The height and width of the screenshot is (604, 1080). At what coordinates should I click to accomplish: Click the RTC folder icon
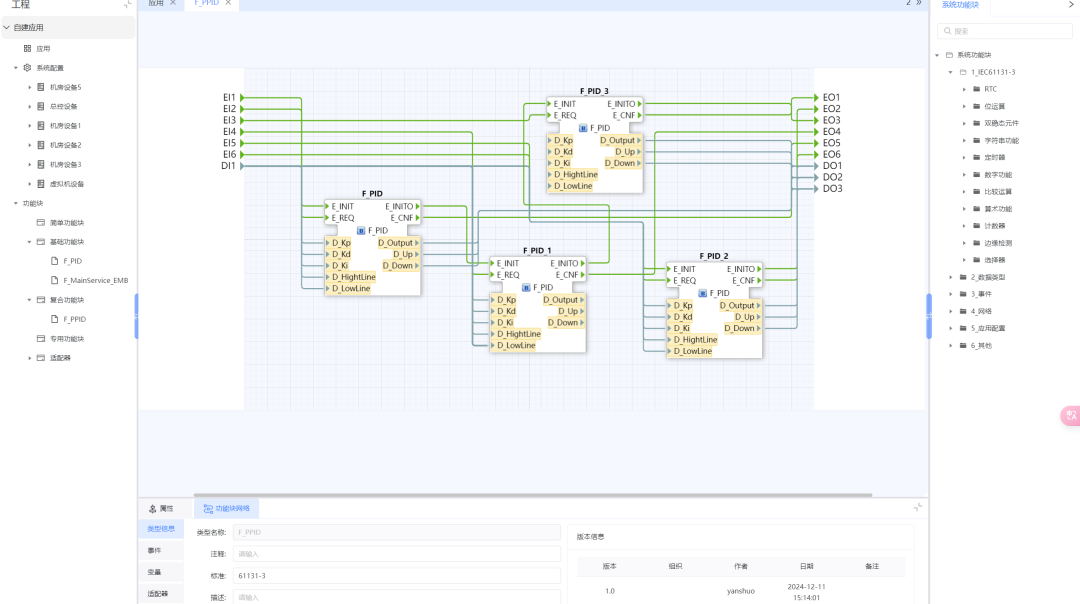[976, 89]
